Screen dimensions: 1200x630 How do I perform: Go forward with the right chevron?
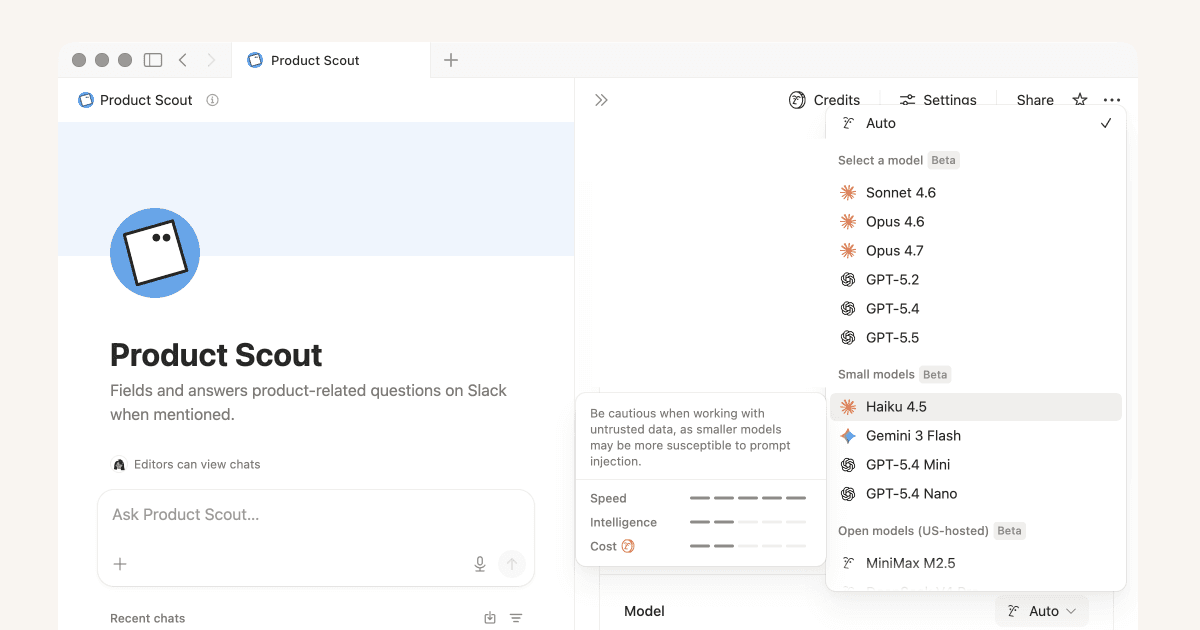[x=211, y=60]
